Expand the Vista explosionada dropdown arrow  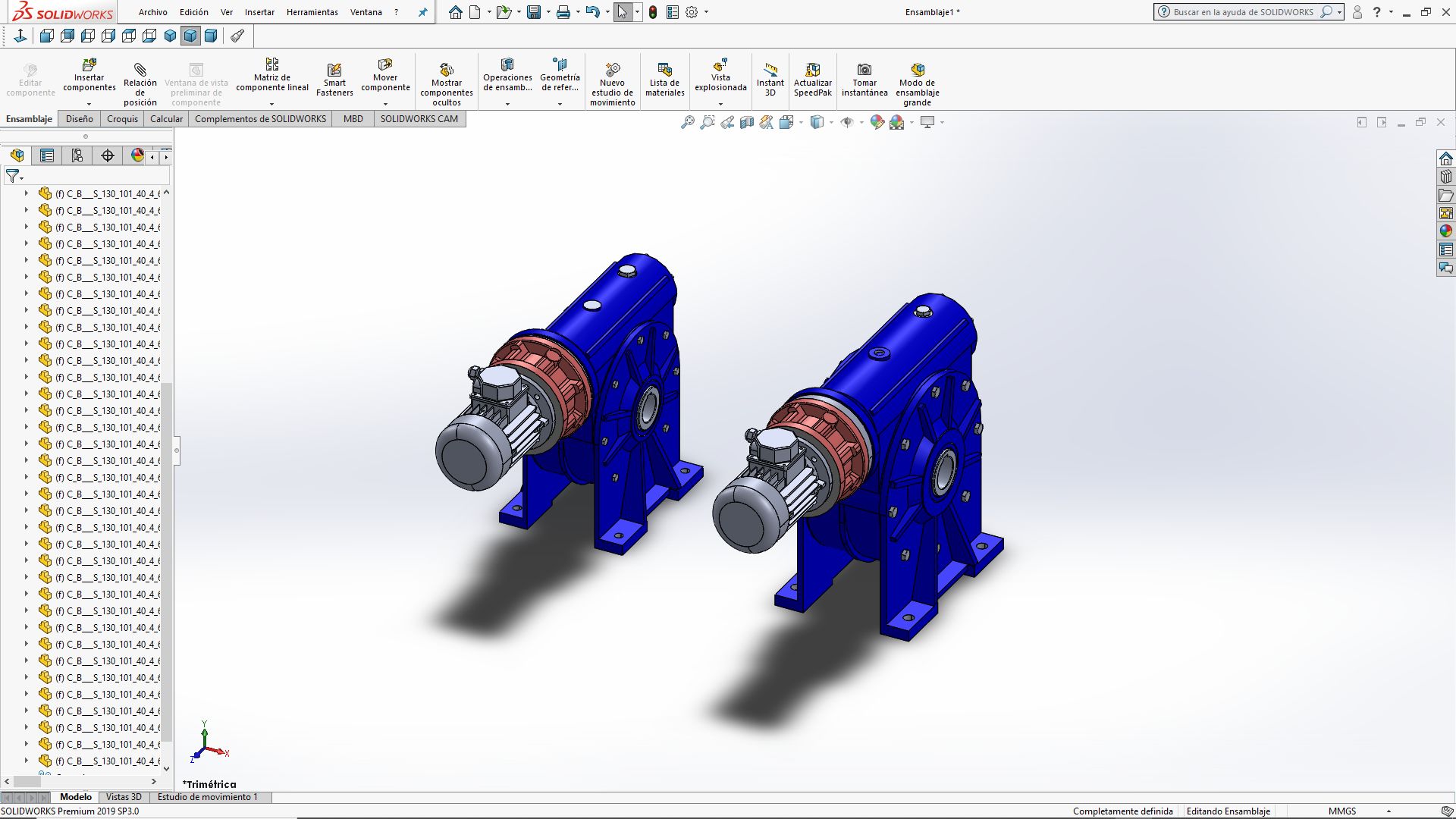click(720, 104)
